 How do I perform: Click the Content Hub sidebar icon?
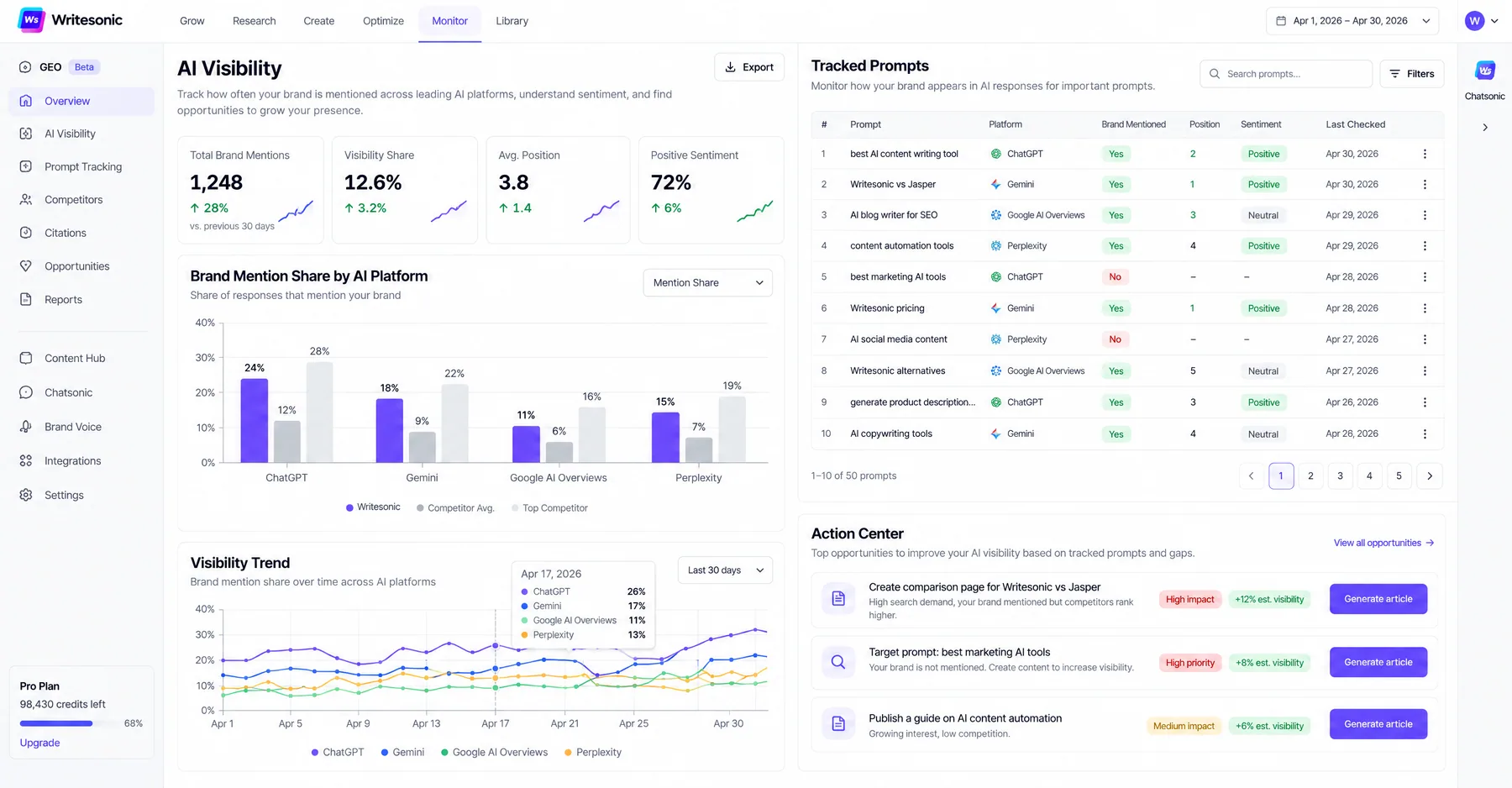(26, 358)
